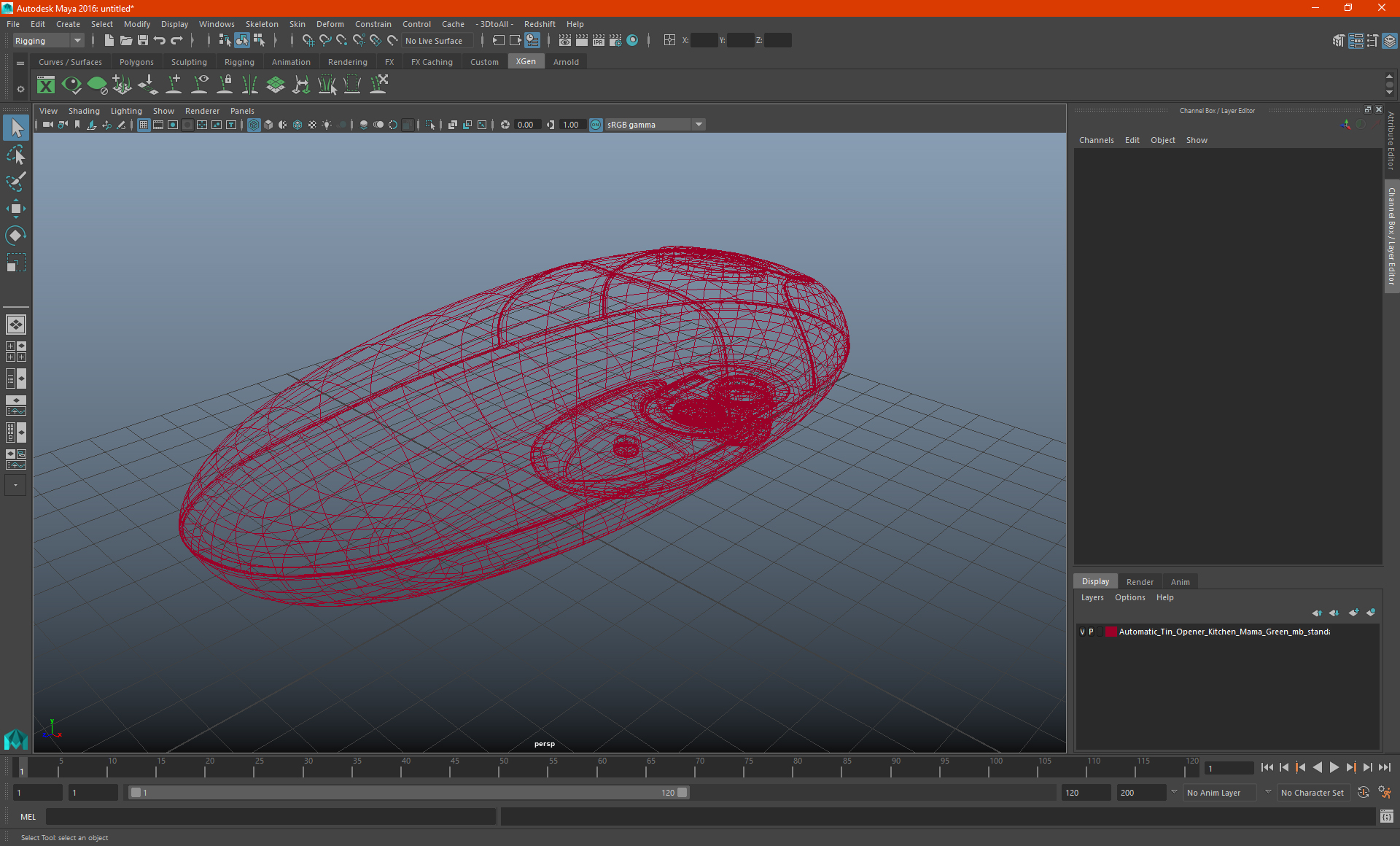This screenshot has height=846, width=1400.
Task: Open render settings window
Action: (615, 41)
